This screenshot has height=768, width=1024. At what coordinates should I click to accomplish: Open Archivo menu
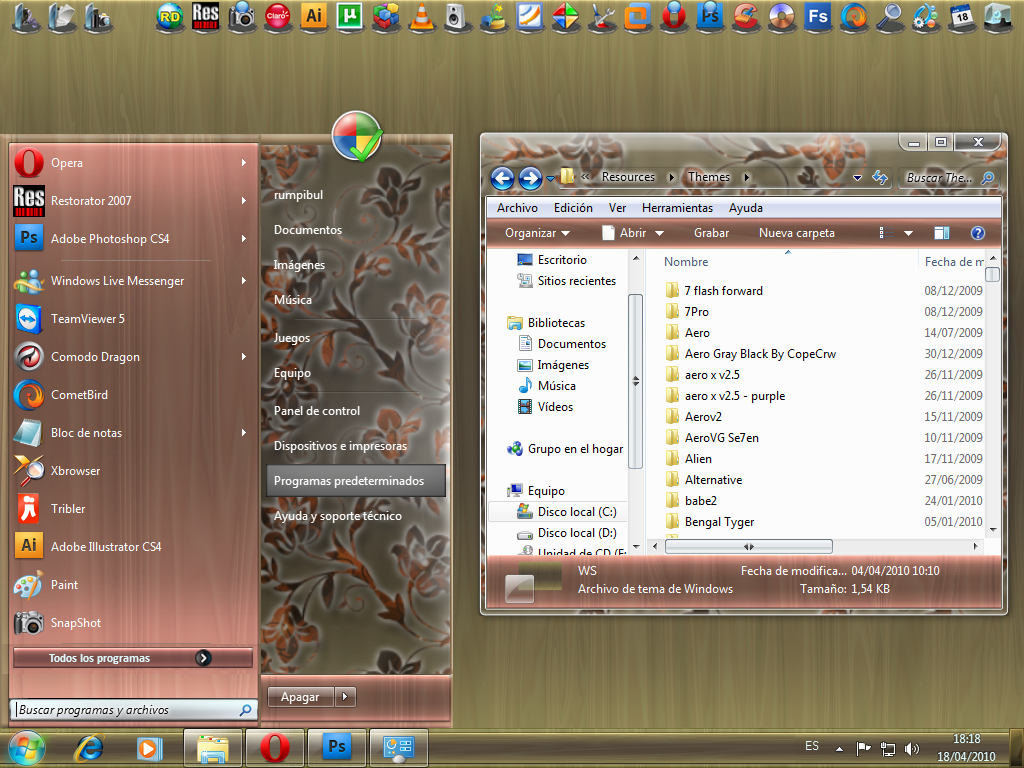pos(517,208)
